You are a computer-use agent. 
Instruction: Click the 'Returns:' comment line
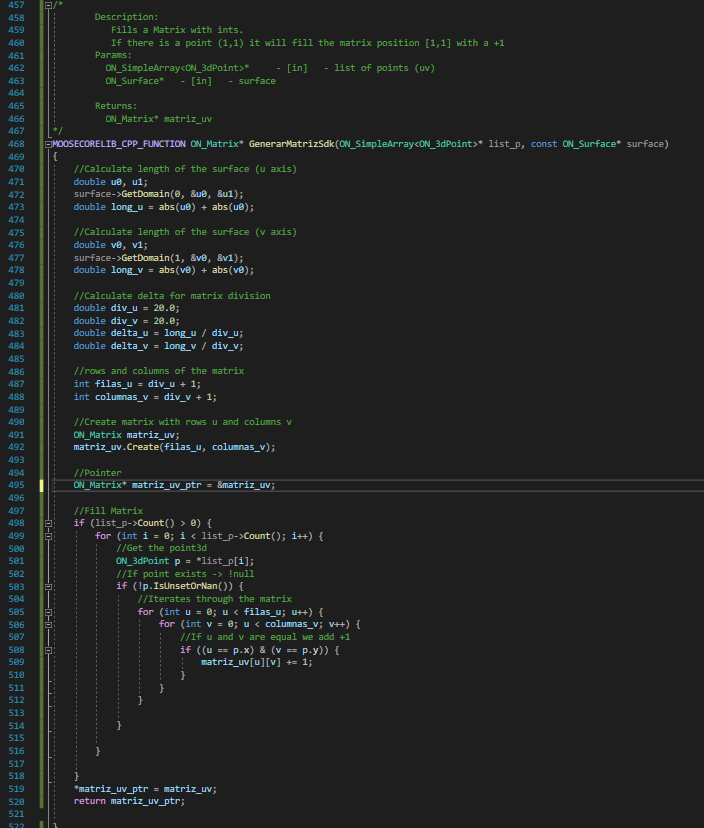[x=116, y=106]
